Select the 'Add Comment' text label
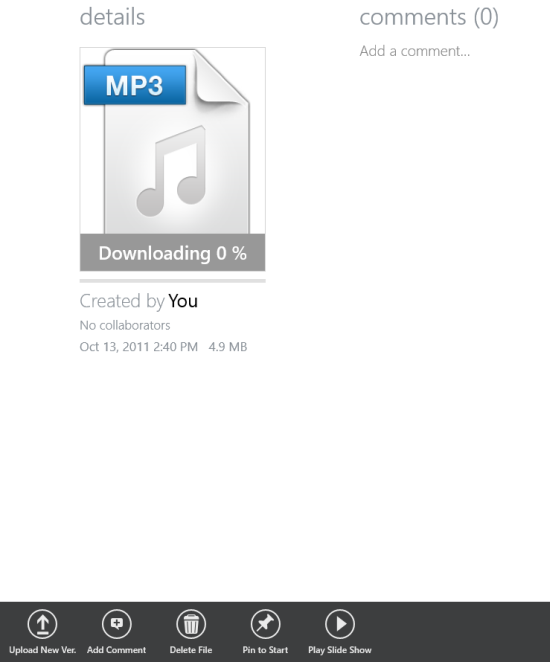 tap(117, 650)
